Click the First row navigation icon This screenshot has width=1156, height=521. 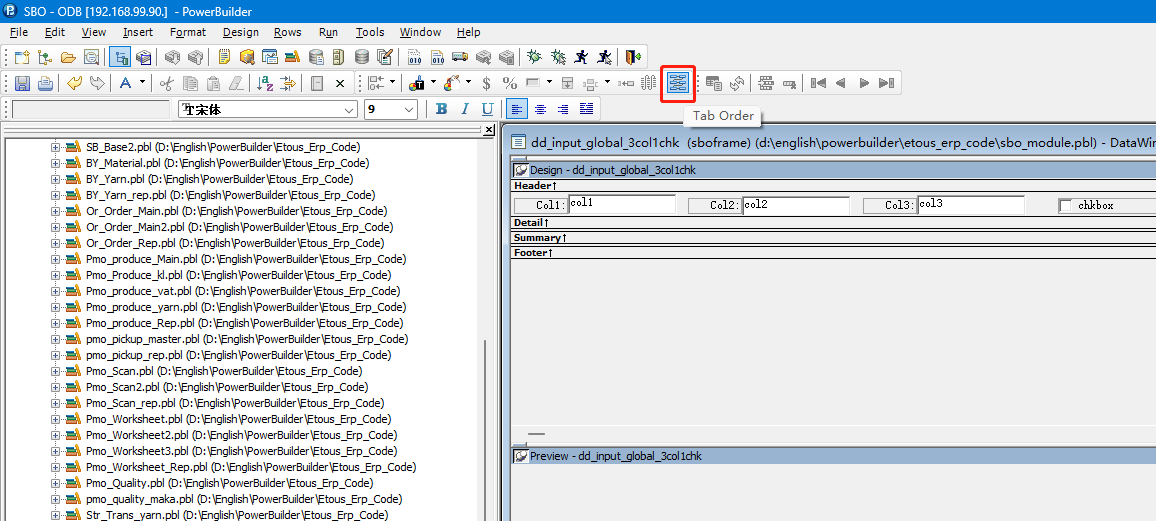pyautogui.click(x=818, y=83)
